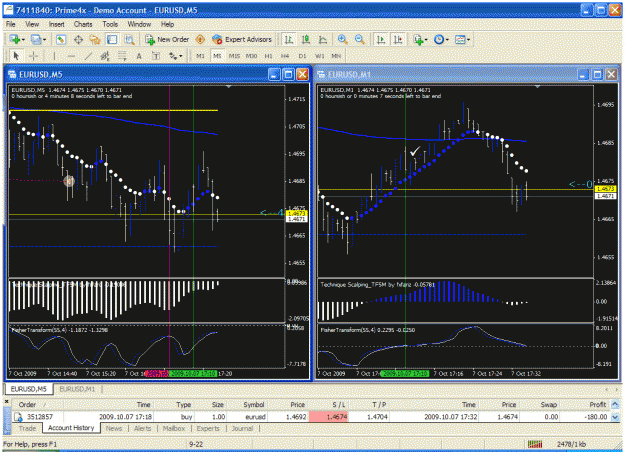This screenshot has width=625, height=452.
Task: Open the Journal tab in Terminal
Action: [x=242, y=428]
